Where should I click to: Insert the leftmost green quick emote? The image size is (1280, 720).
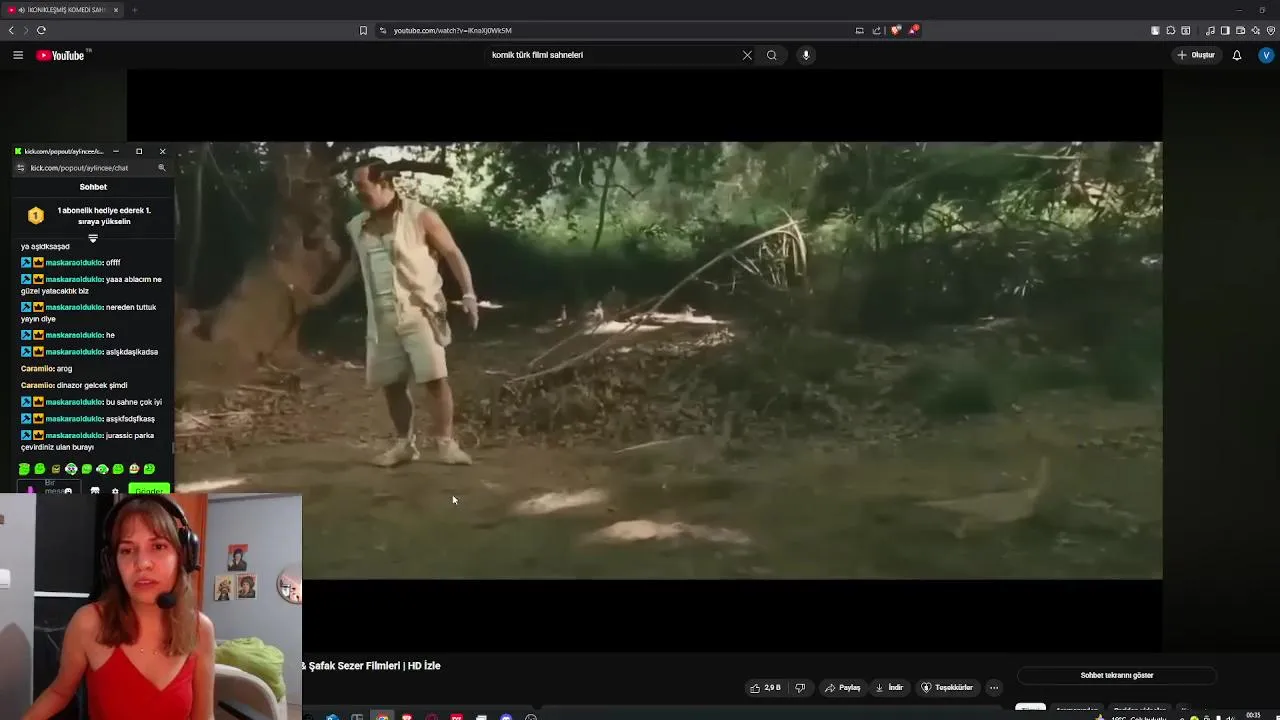[x=24, y=469]
